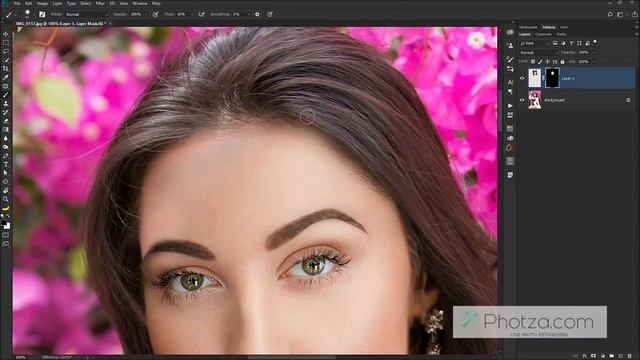
Task: Select the Clone Stamp tool
Action: 6,103
